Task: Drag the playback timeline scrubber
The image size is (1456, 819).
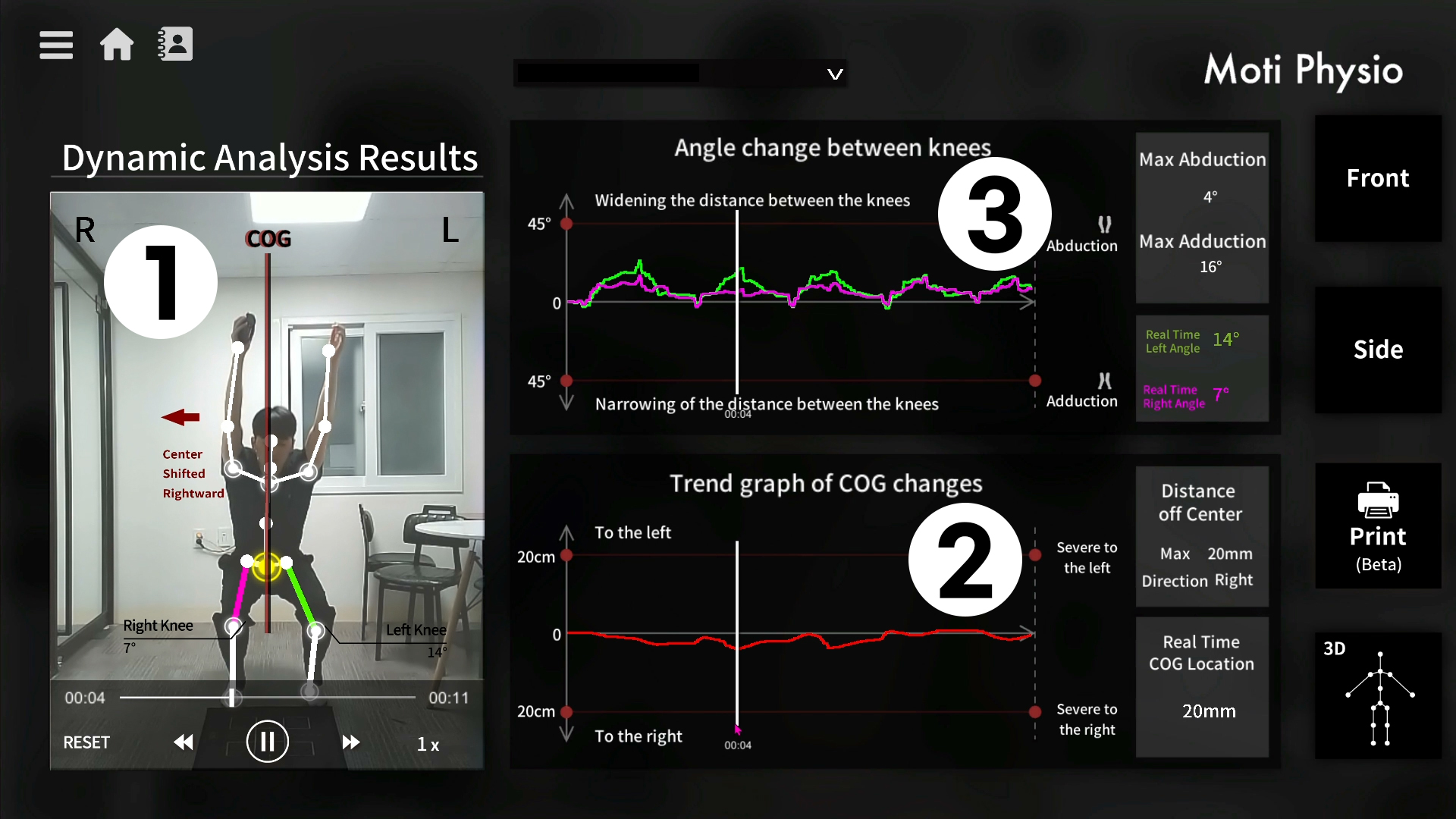Action: (x=230, y=698)
